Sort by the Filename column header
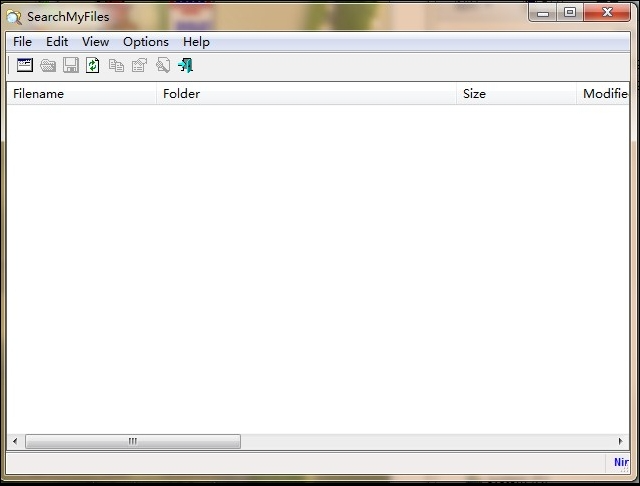 coord(81,94)
